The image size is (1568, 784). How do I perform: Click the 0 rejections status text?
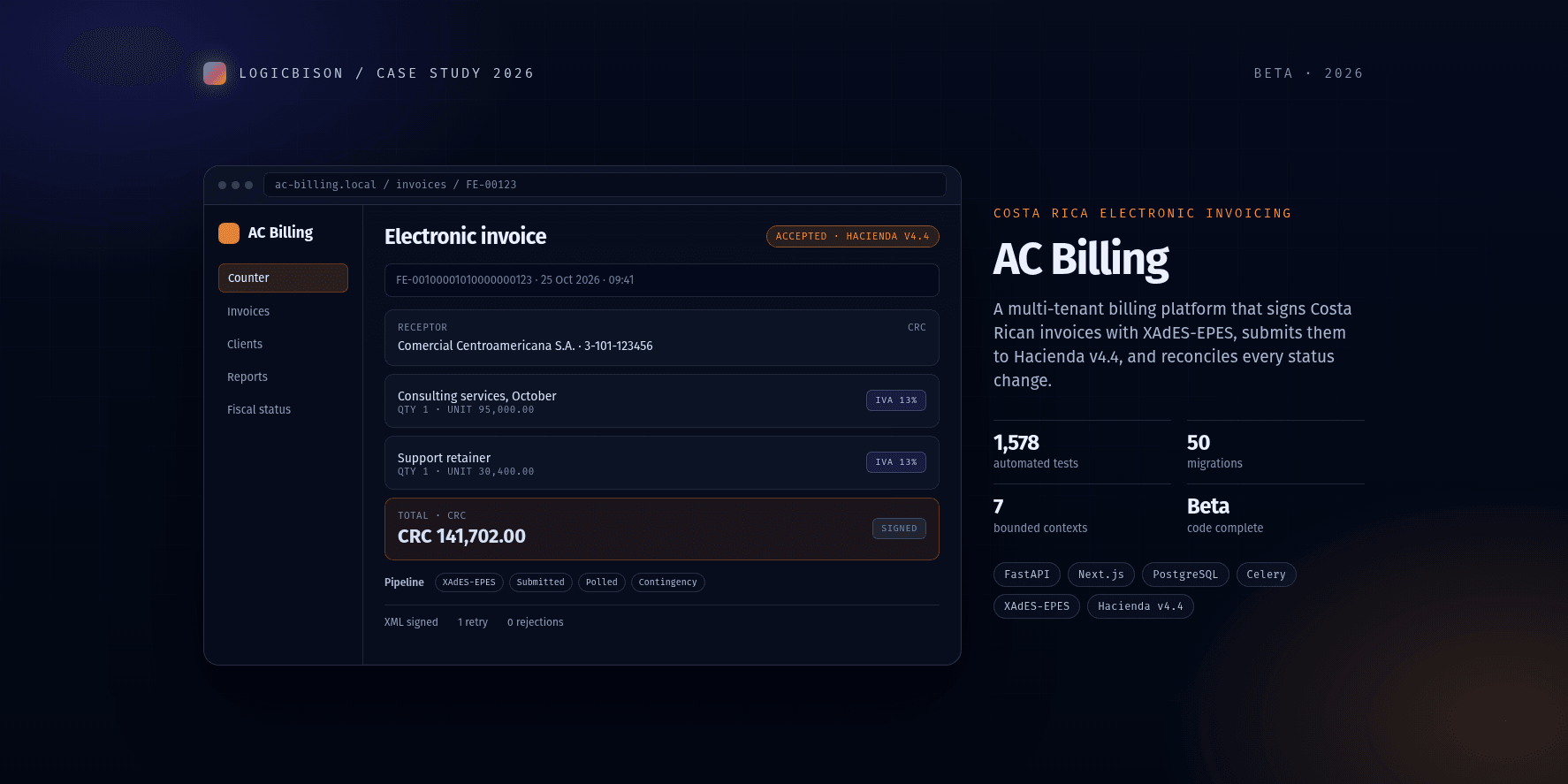point(536,622)
